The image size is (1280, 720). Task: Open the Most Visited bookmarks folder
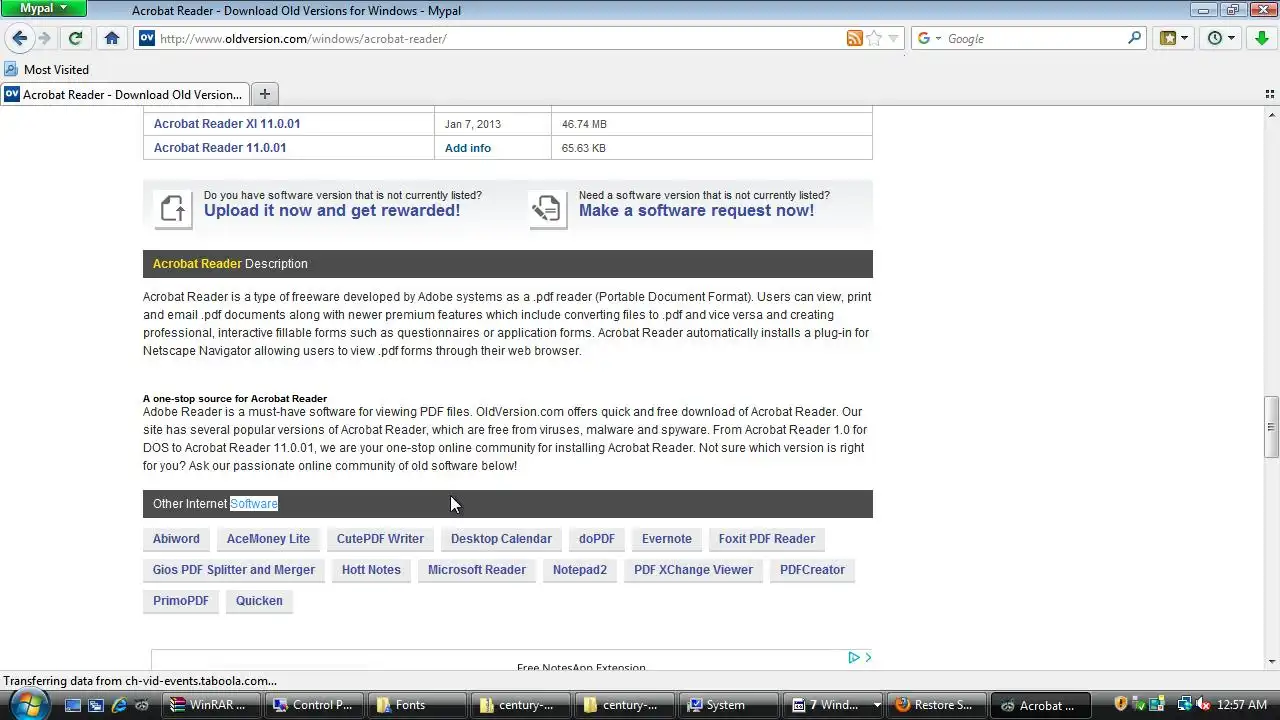(47, 69)
